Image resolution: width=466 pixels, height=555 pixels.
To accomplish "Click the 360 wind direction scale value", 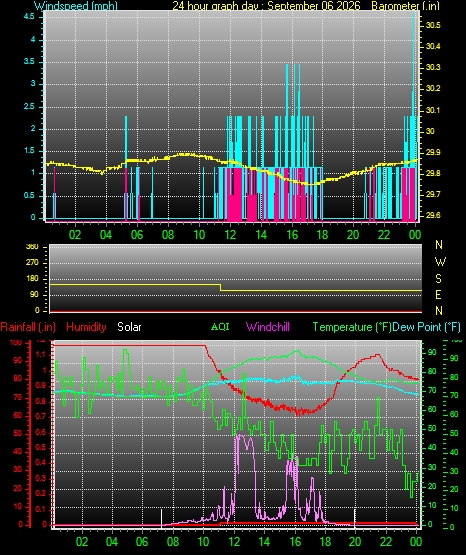I will [32, 246].
